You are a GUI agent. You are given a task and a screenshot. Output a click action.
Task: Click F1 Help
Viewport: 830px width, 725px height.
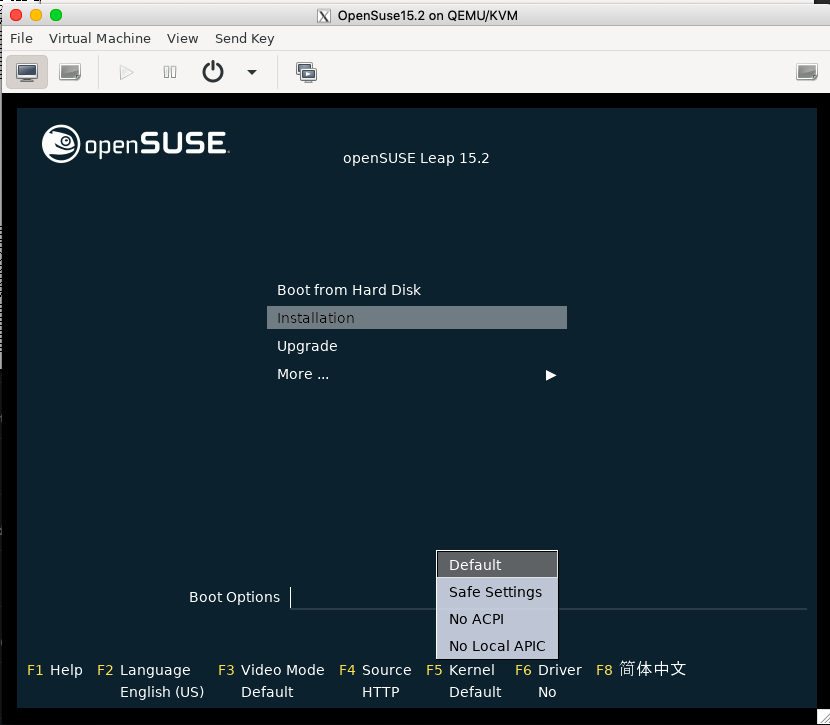point(55,670)
